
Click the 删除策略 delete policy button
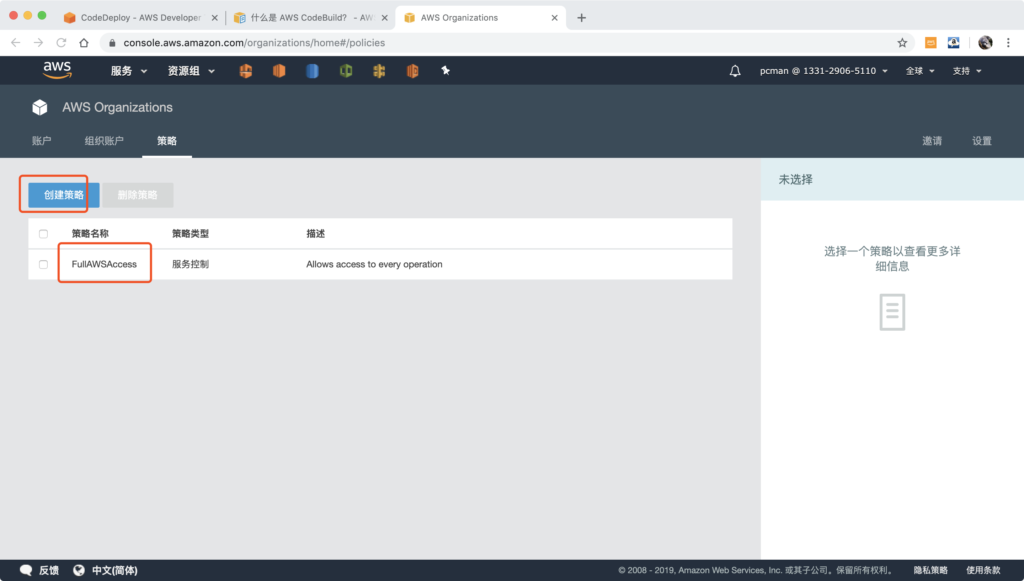click(x=137, y=195)
